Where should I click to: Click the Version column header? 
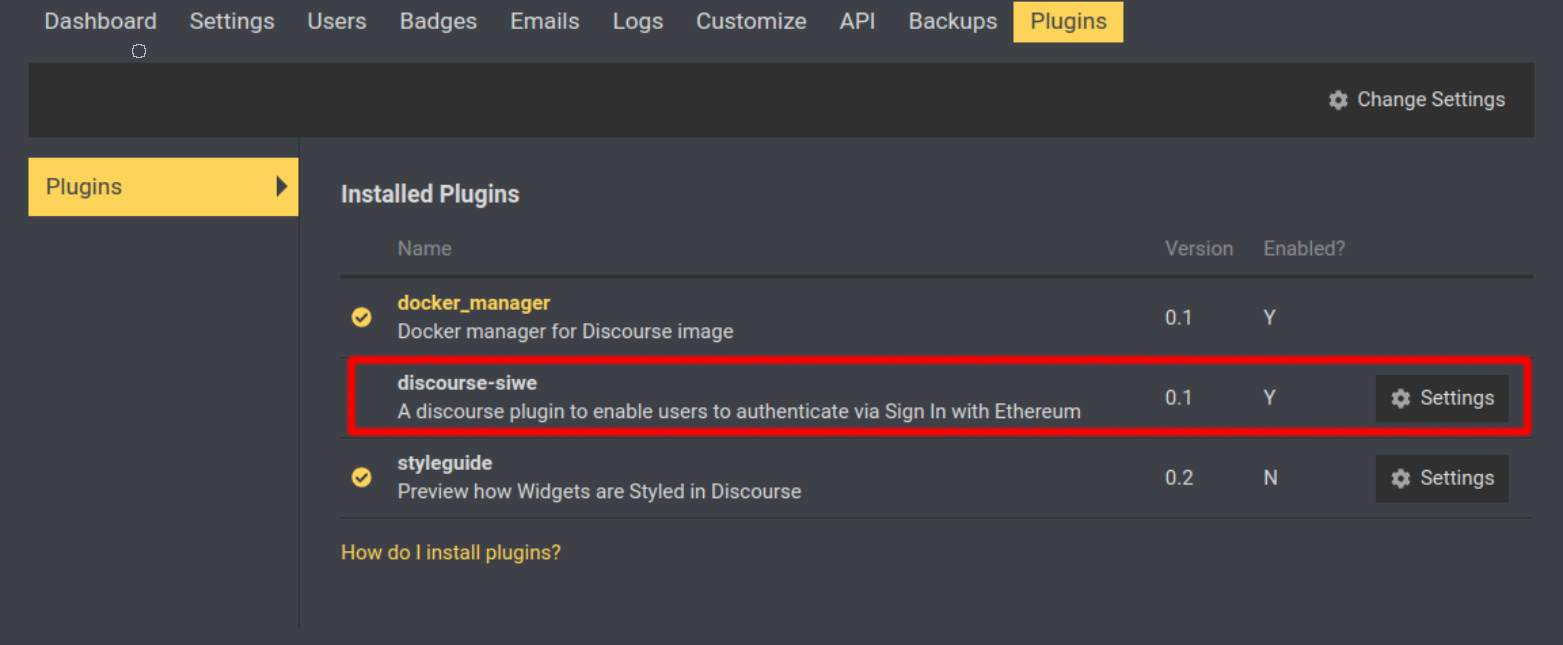point(1199,248)
